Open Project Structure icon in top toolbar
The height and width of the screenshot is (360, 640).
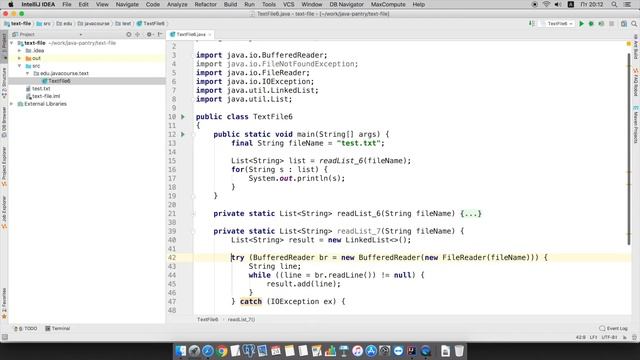pyautogui.click(x=624, y=24)
